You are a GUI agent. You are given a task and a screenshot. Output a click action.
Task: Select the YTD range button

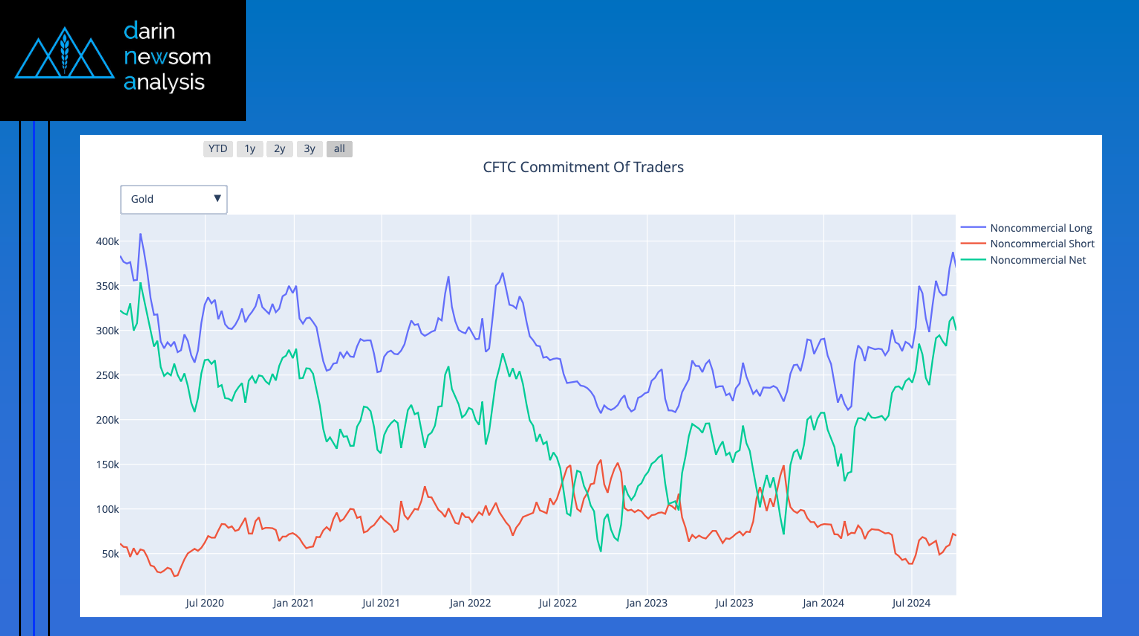pos(217,149)
